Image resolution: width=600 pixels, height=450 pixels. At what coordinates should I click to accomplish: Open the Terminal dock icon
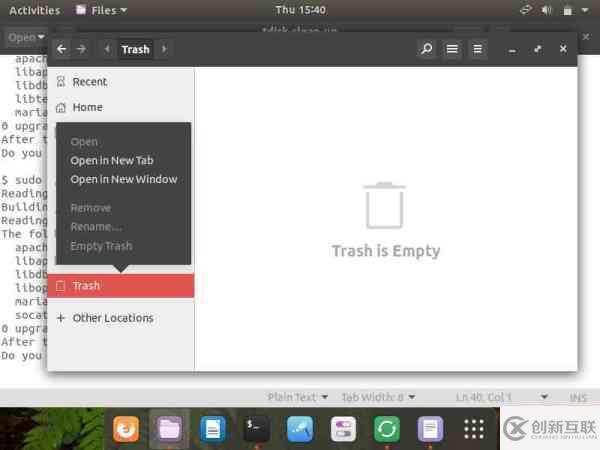[x=256, y=429]
